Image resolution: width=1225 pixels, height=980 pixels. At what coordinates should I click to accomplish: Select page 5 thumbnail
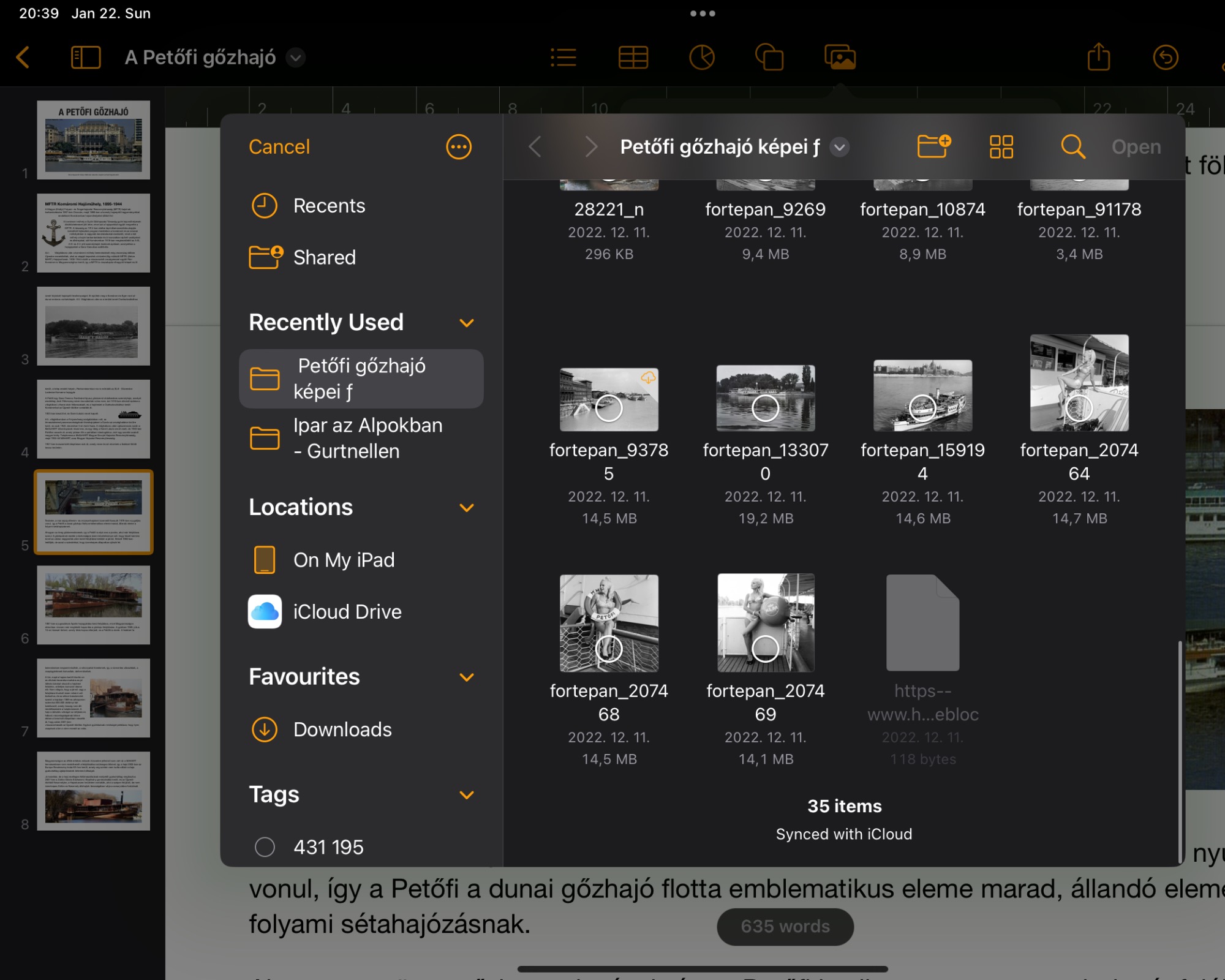(93, 512)
